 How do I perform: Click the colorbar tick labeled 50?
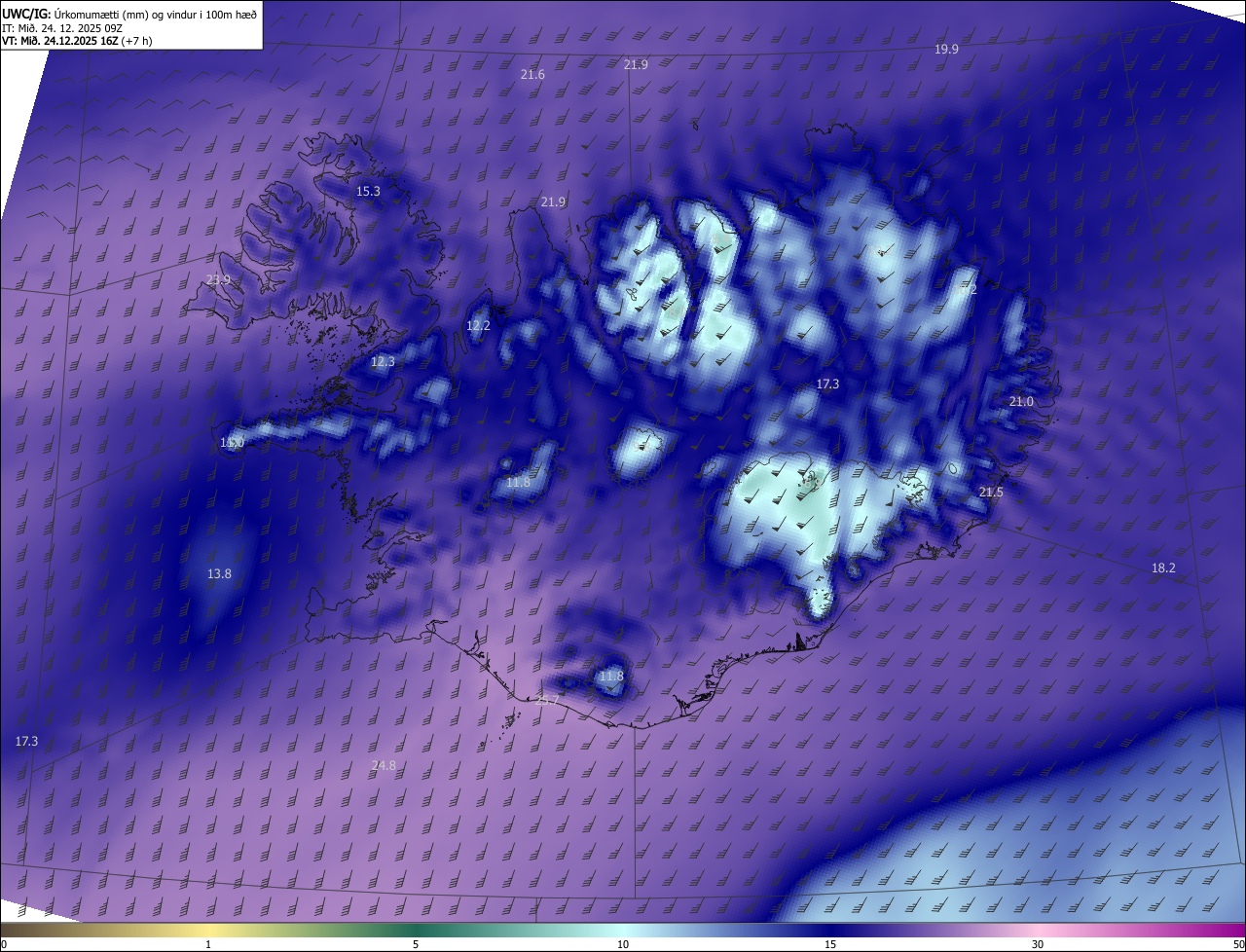1238,944
